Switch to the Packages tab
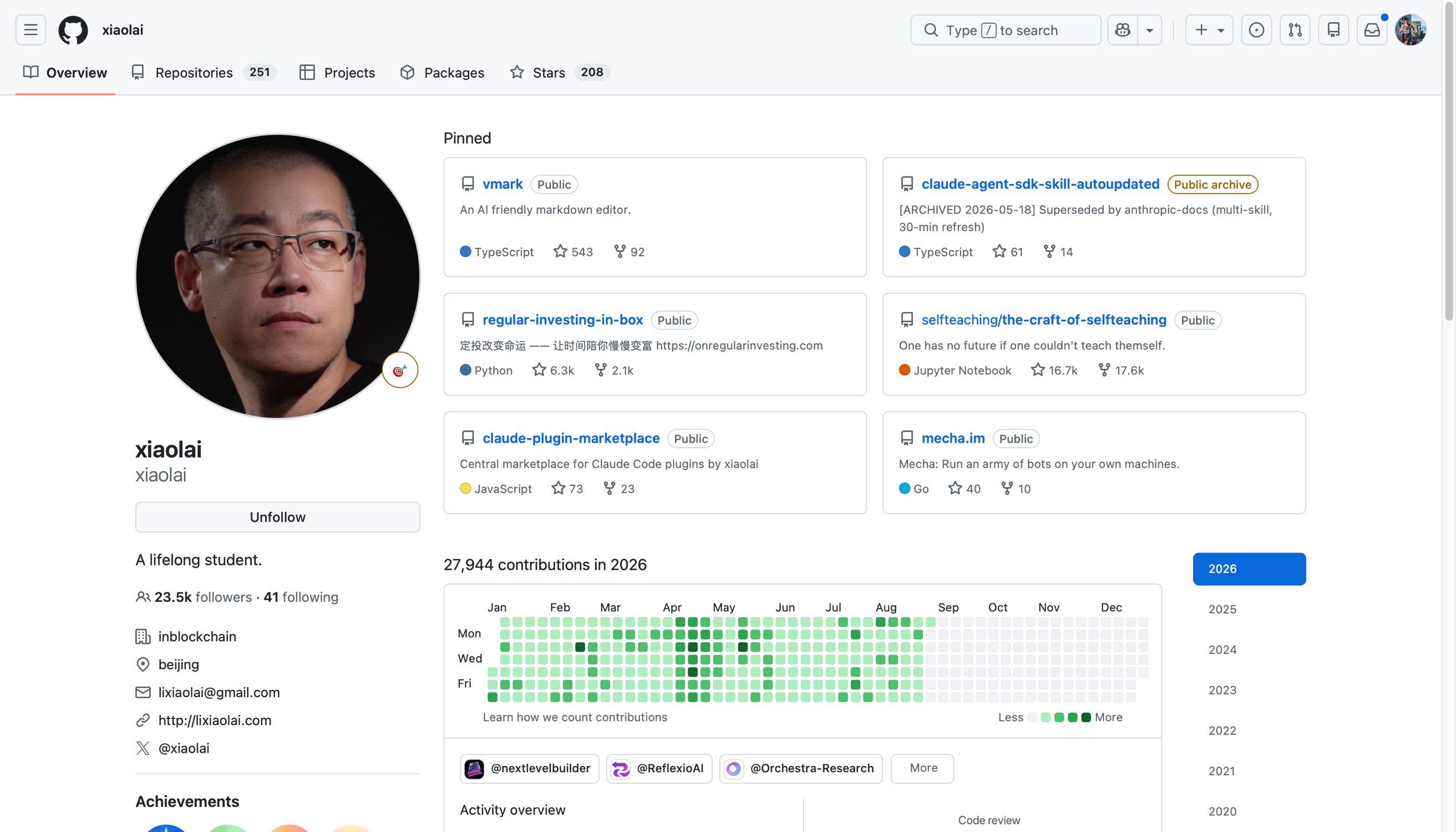Image resolution: width=1456 pixels, height=832 pixels. pos(442,73)
